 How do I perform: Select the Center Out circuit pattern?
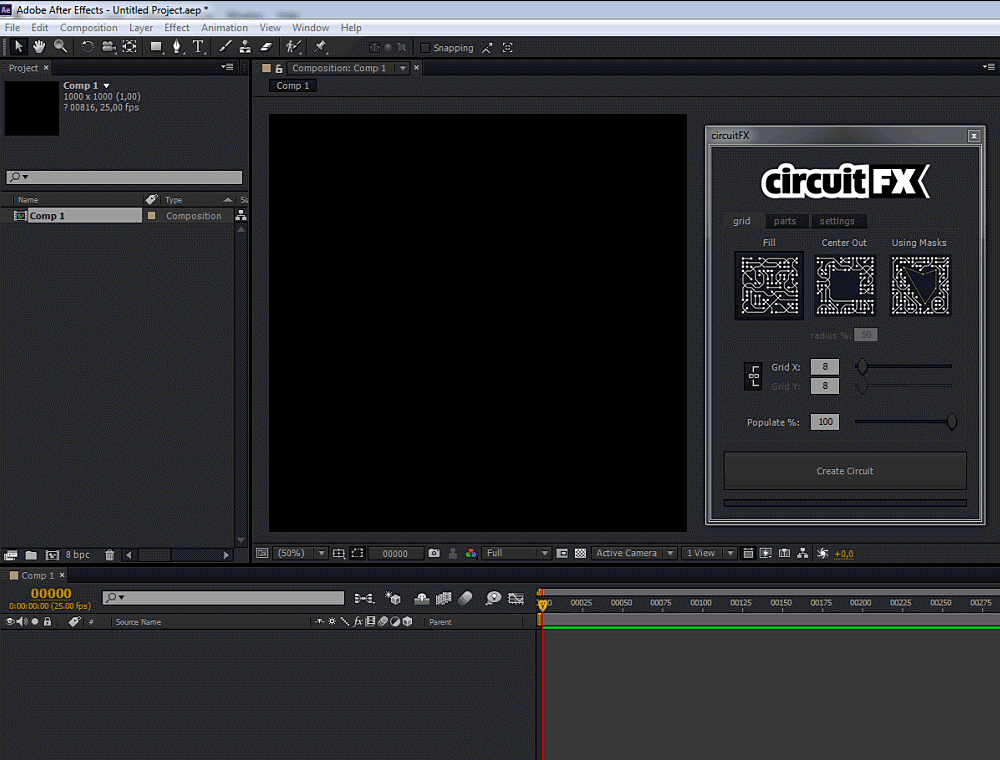(x=843, y=285)
